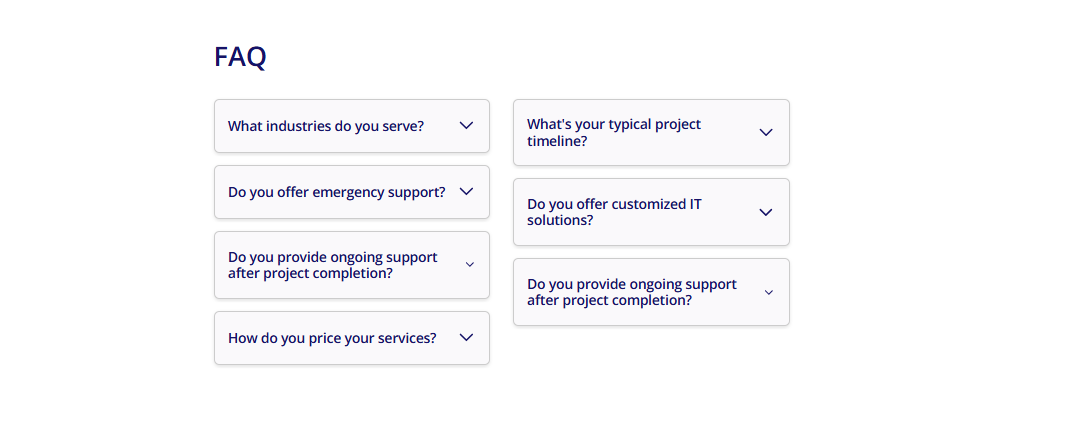Open 'Do you offer customized IT solutions?' question text
The image size is (1075, 431).
tap(614, 212)
